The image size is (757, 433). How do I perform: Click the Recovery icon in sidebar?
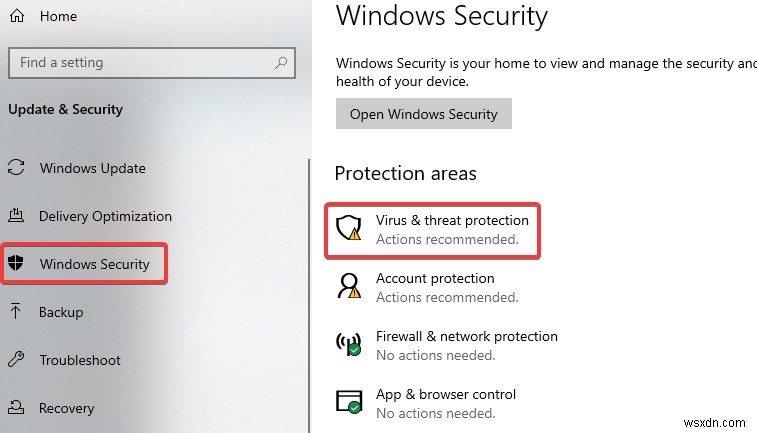coord(16,408)
